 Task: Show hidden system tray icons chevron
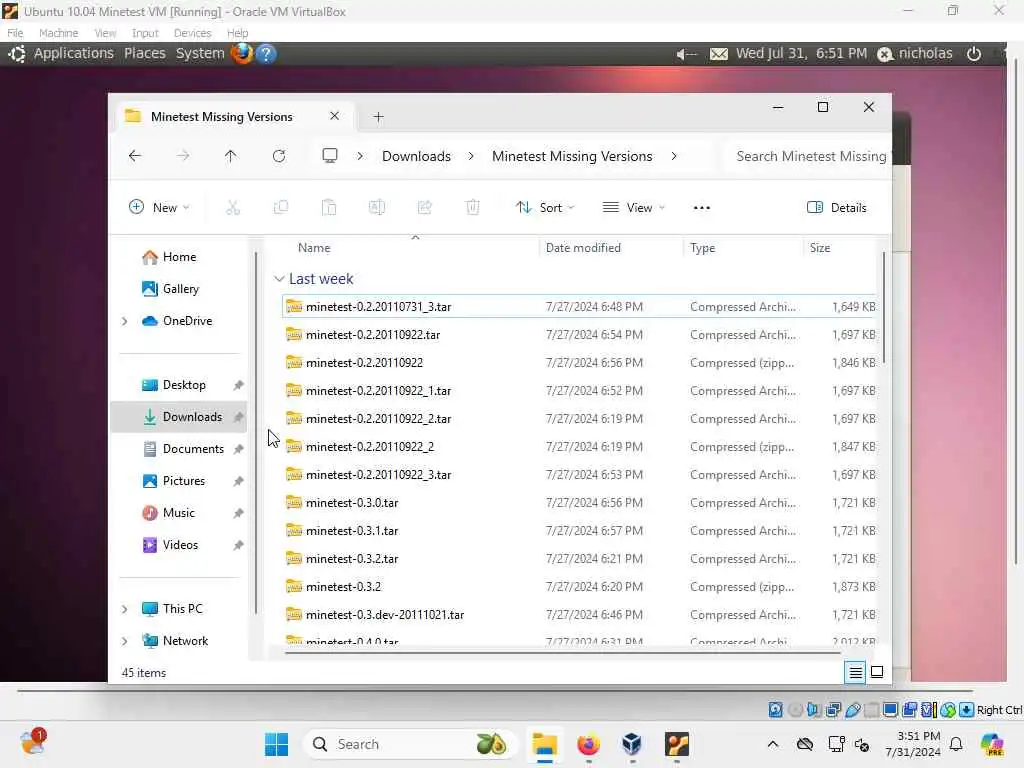point(773,744)
